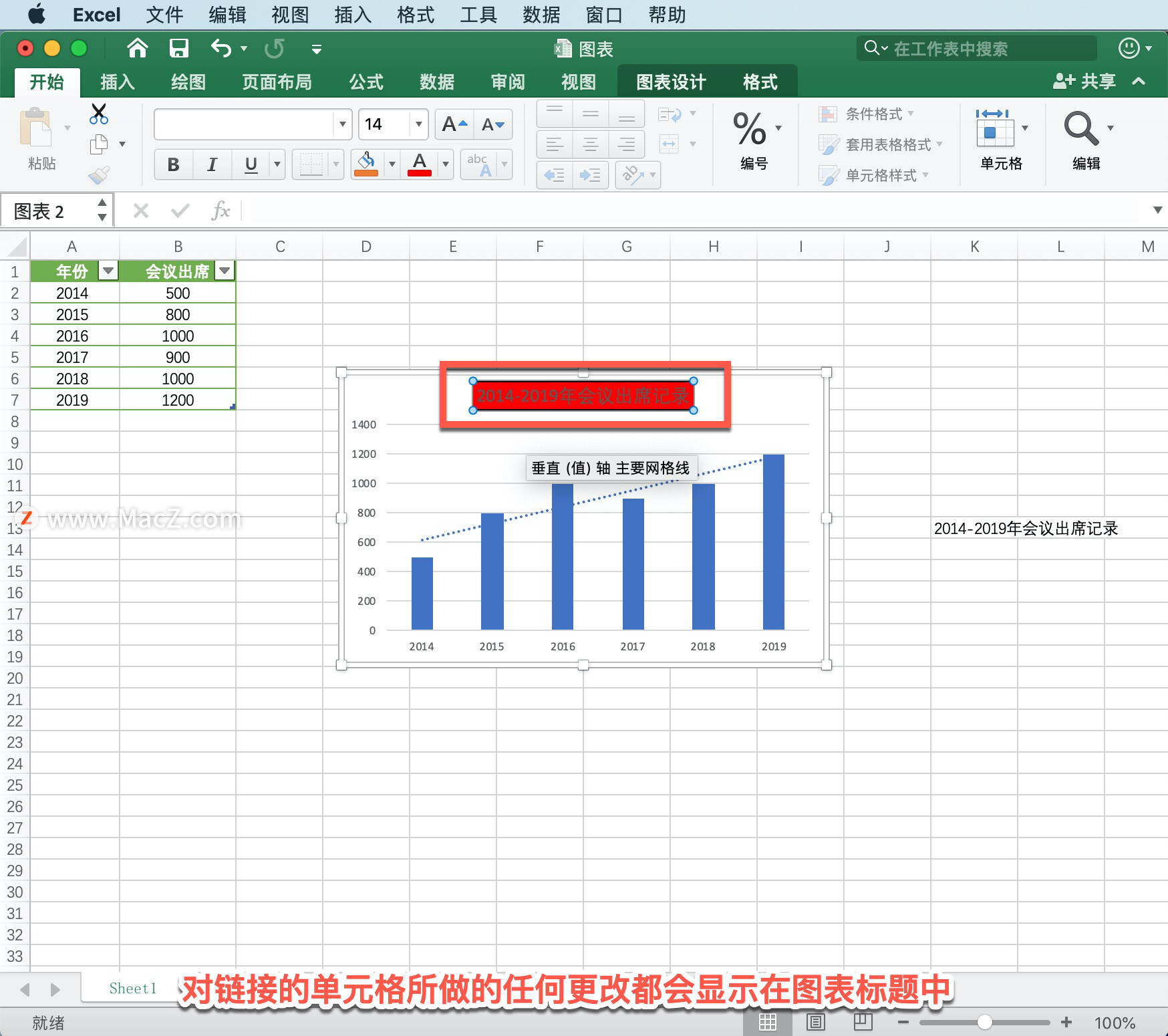Click the Save icon in toolbar
This screenshot has height=1036, width=1168.
pyautogui.click(x=178, y=48)
